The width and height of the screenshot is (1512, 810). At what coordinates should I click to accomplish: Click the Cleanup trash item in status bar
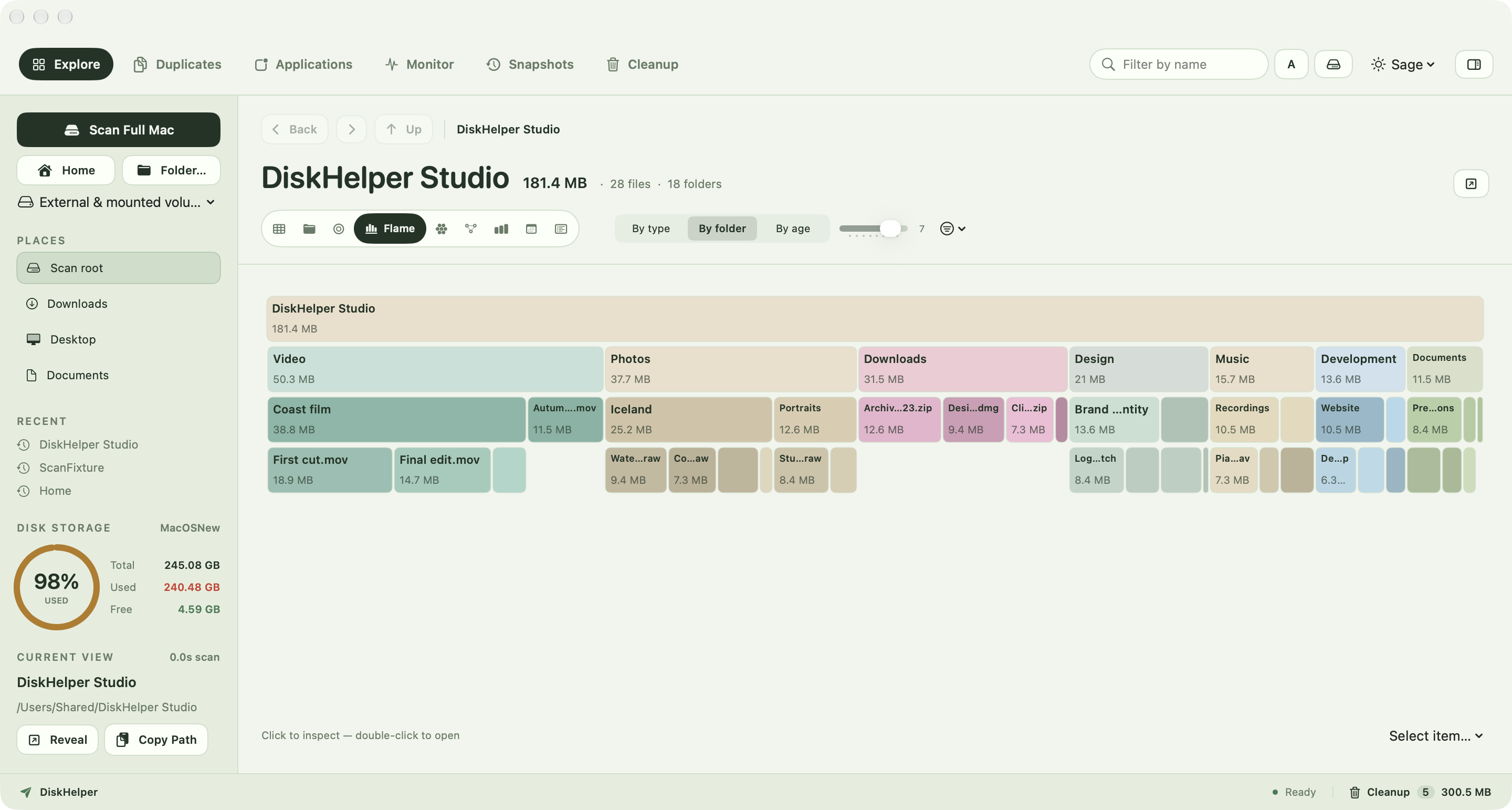1420,792
